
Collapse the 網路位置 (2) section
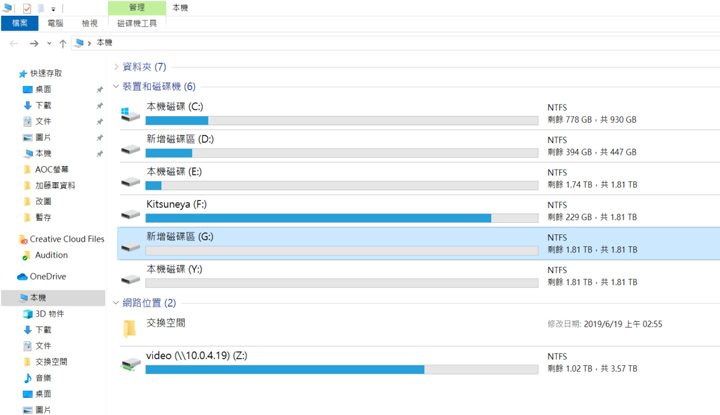tap(116, 302)
